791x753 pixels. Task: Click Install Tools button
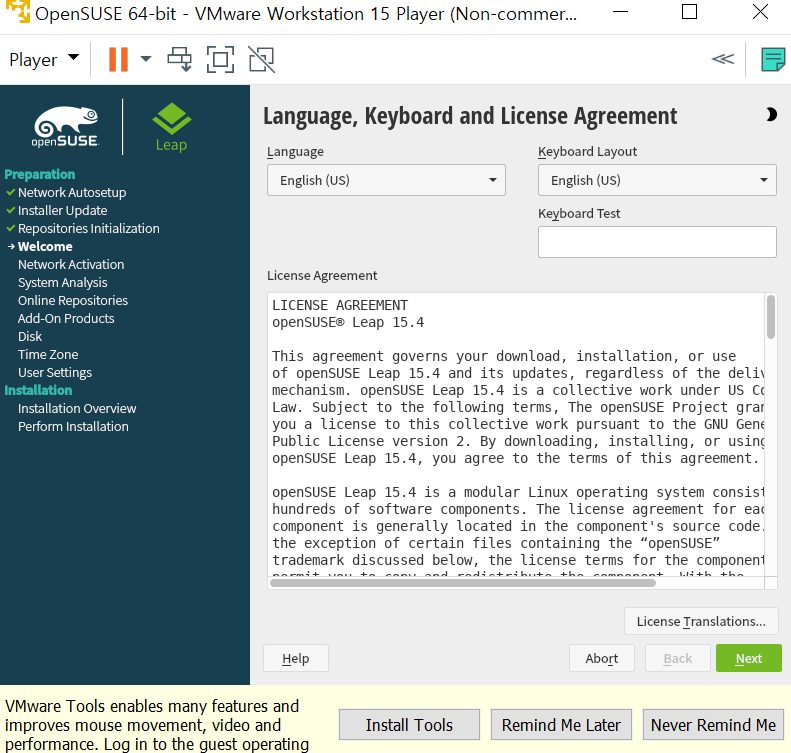click(409, 725)
